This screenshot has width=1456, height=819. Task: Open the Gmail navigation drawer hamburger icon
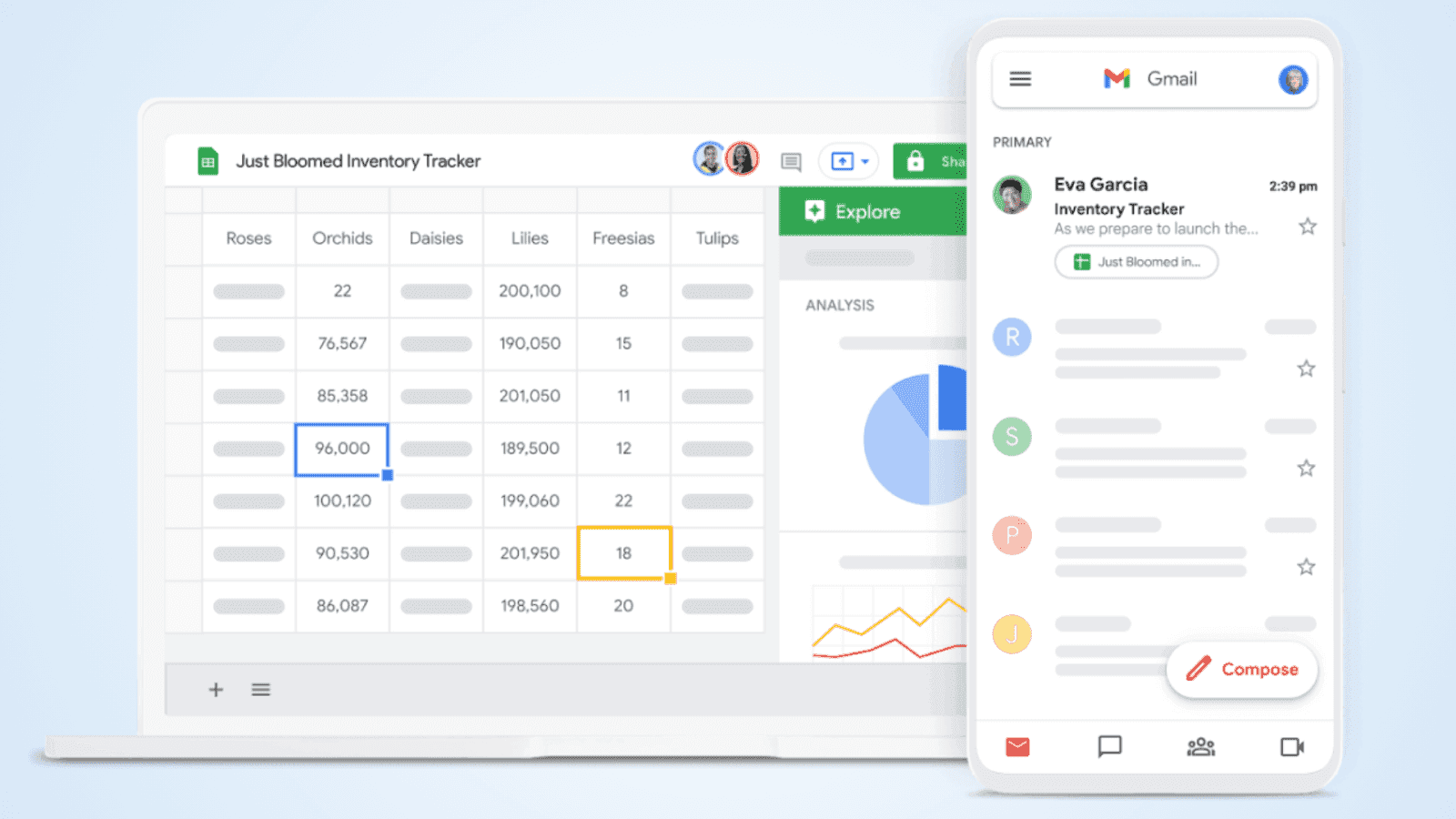tap(1020, 79)
